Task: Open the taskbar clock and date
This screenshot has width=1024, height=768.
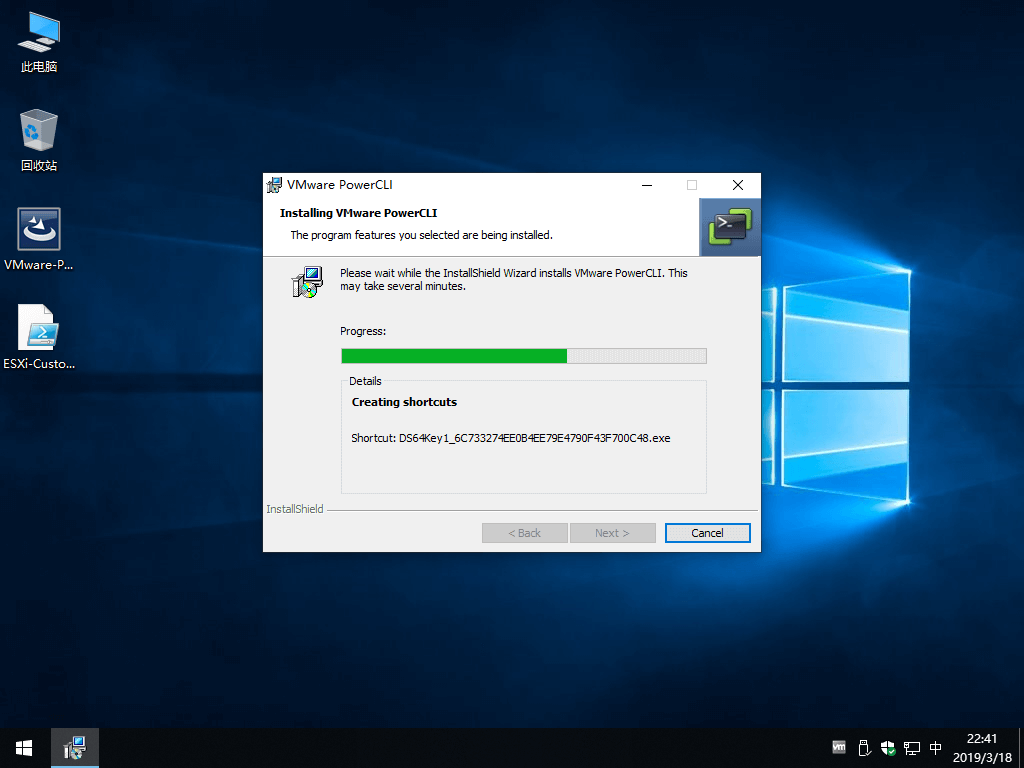Action: (x=982, y=747)
